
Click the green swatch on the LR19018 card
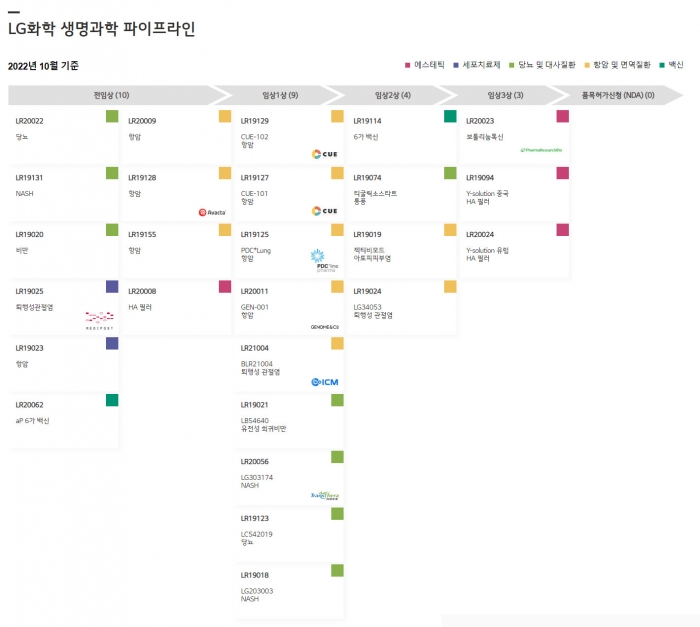point(338,570)
